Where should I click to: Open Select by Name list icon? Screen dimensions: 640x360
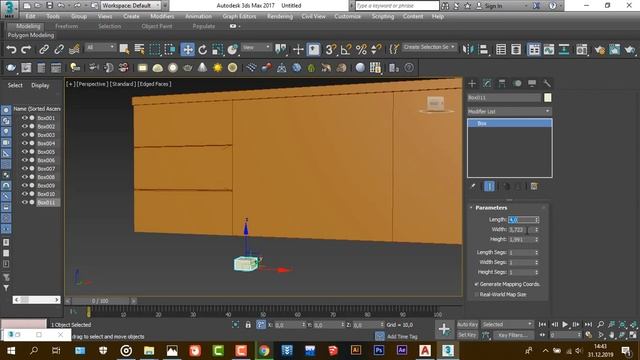point(140,49)
